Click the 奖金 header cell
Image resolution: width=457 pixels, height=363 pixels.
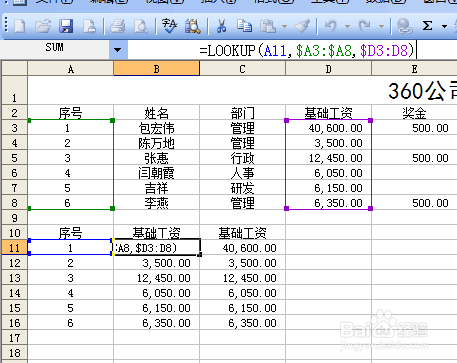(x=414, y=113)
